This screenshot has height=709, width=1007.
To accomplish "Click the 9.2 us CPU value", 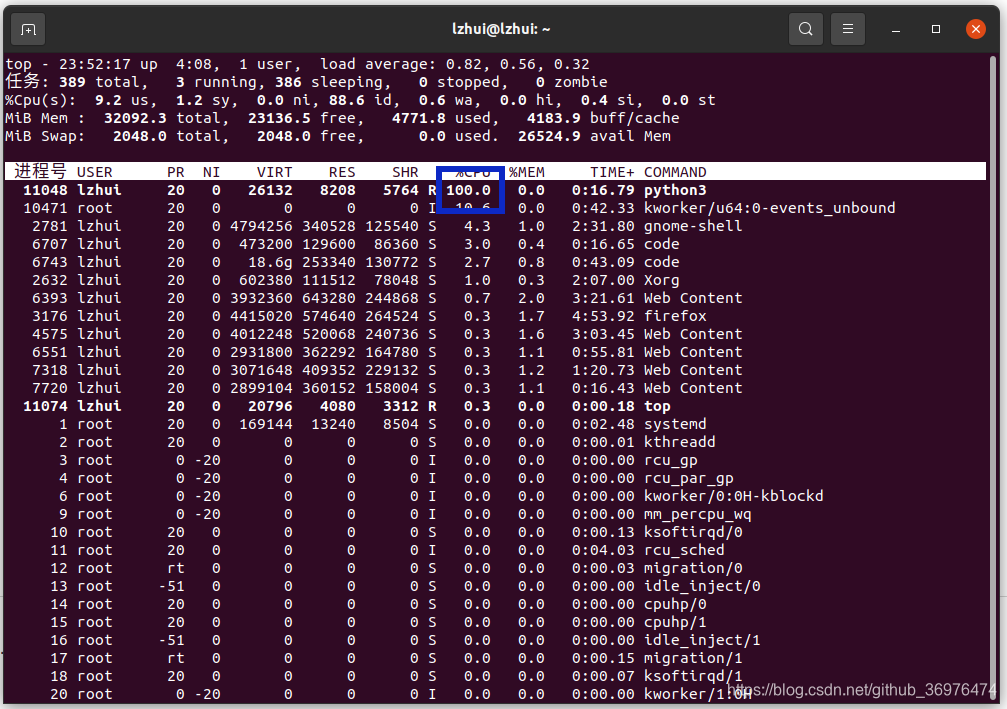I will point(108,100).
